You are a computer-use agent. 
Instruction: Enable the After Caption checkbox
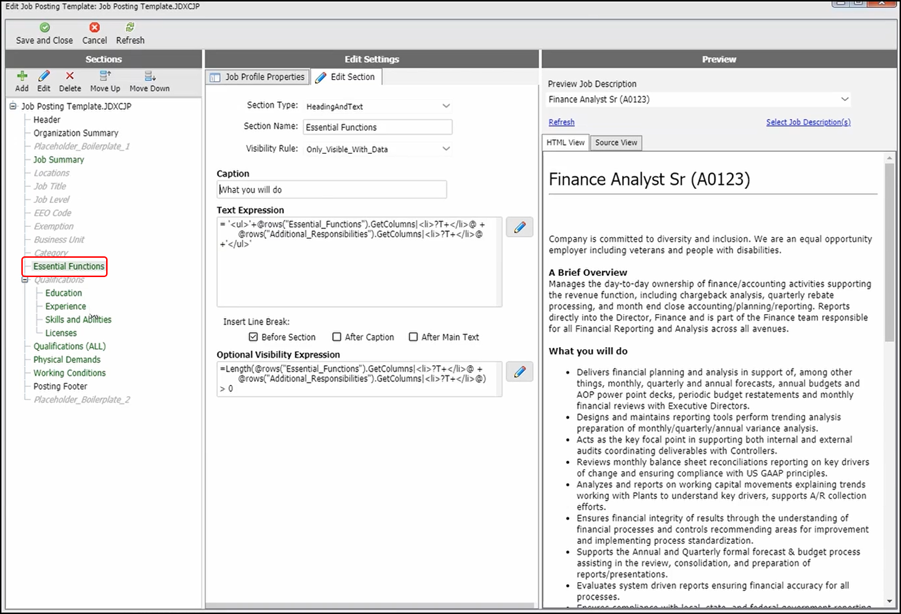(x=337, y=337)
